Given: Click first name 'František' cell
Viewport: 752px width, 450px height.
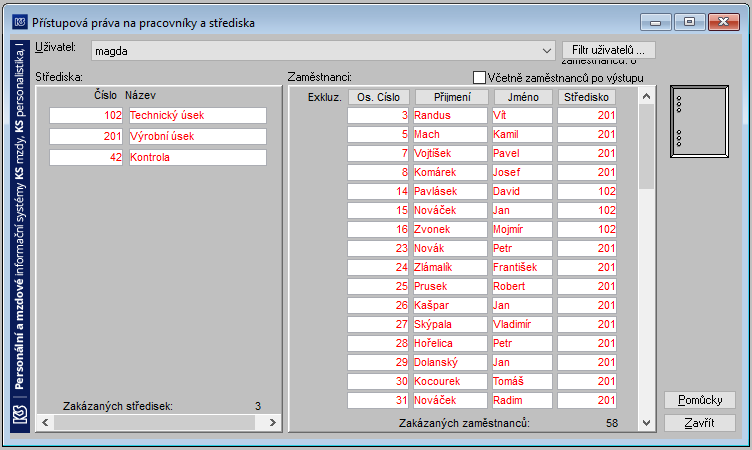Looking at the screenshot, I should click(x=522, y=267).
